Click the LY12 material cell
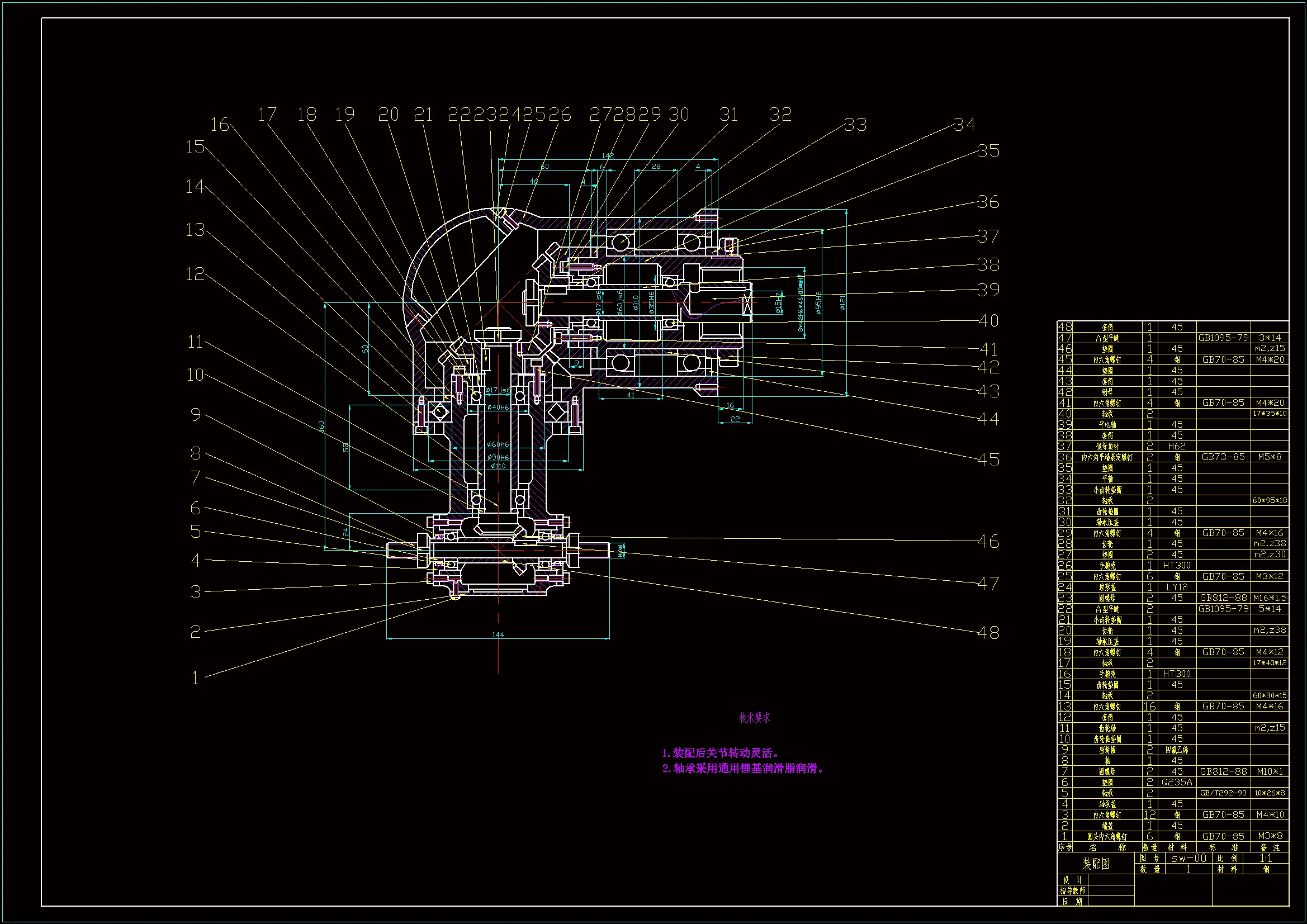This screenshot has height=924, width=1307. point(1176,587)
